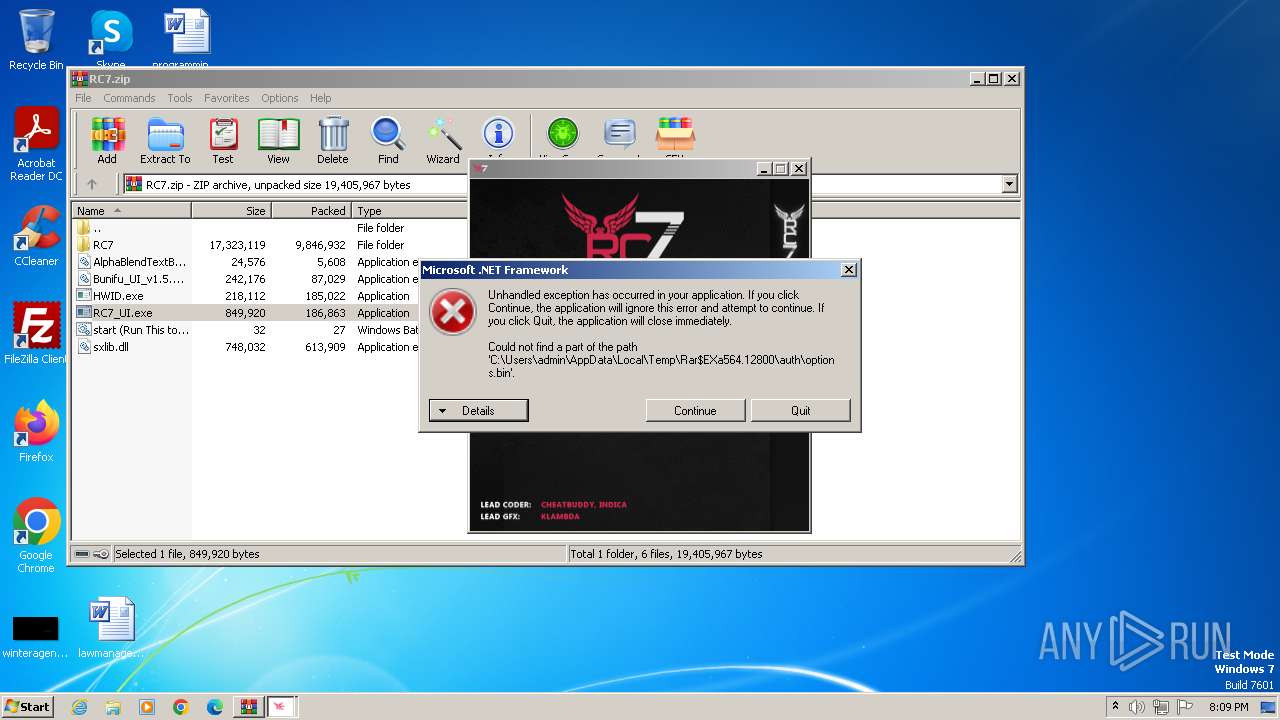The image size is (1280, 720).
Task: Click the VirusScan bug toolbar icon
Action: pos(563,135)
